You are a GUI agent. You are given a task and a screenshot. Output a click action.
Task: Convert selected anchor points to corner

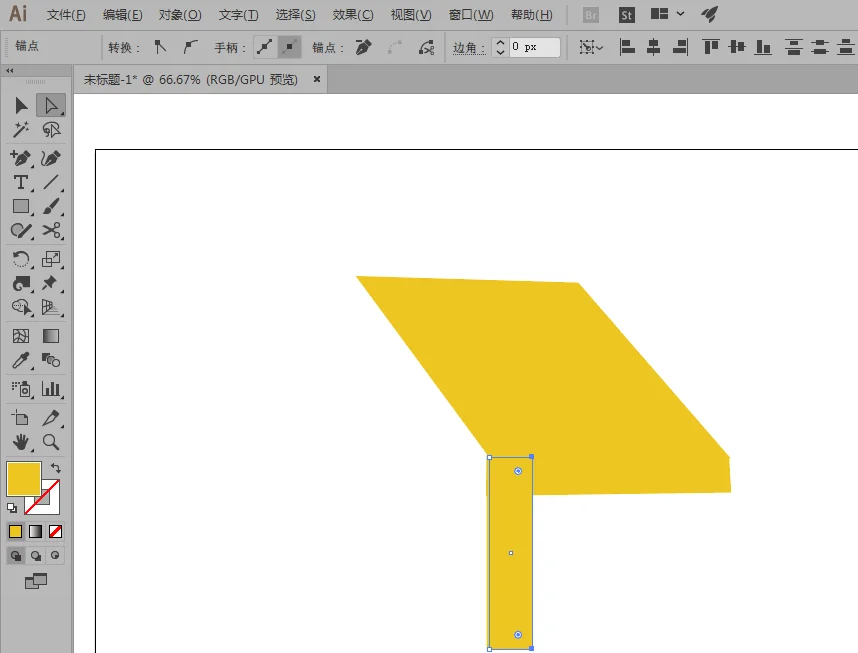click(160, 48)
